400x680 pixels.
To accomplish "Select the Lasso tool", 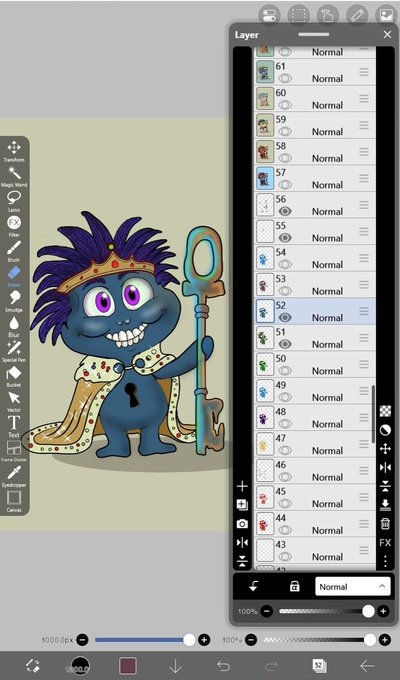I will point(14,201).
